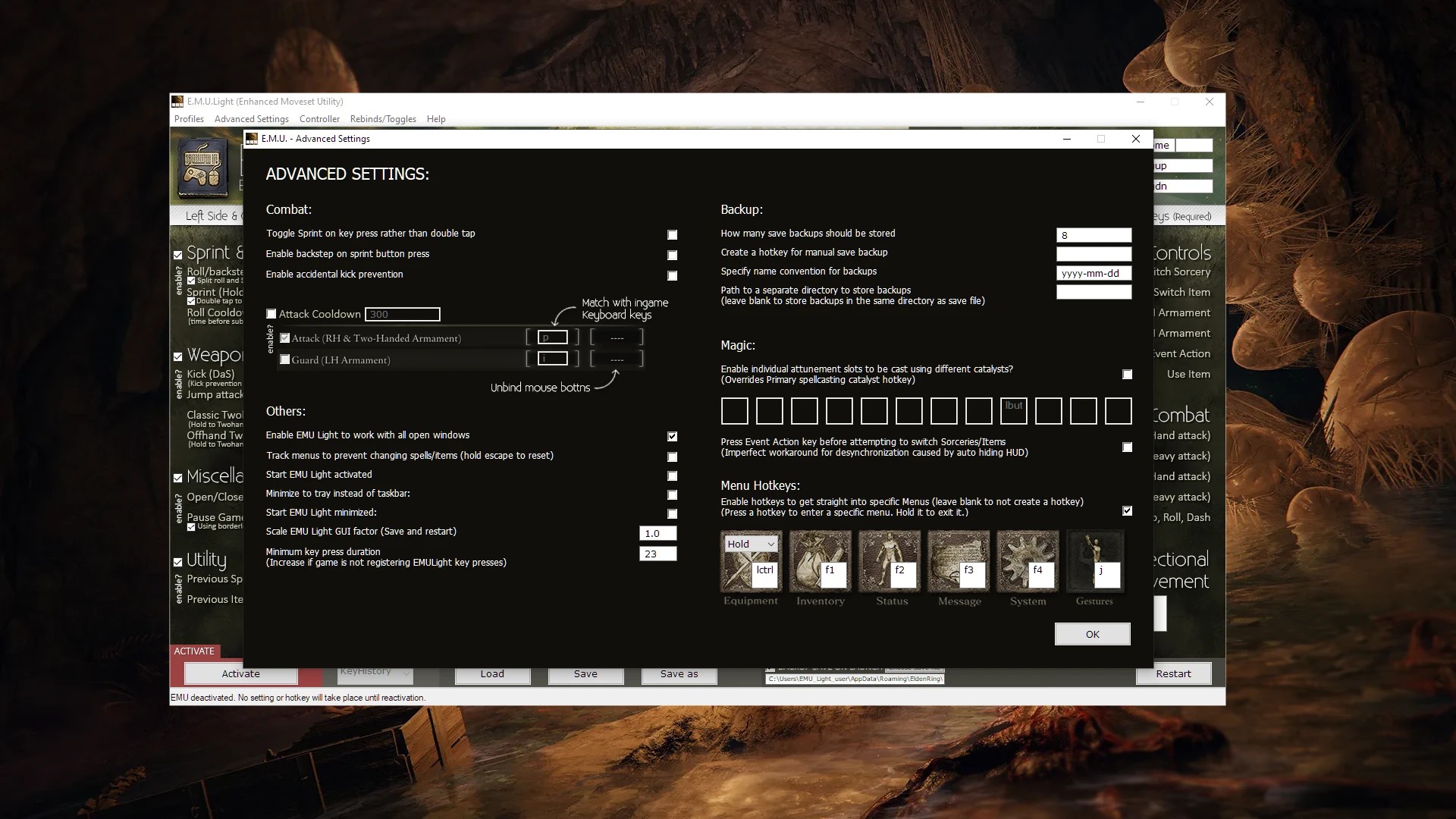This screenshot has height=819, width=1456.
Task: Check Press Event Action key before switching
Action: coord(1127,447)
